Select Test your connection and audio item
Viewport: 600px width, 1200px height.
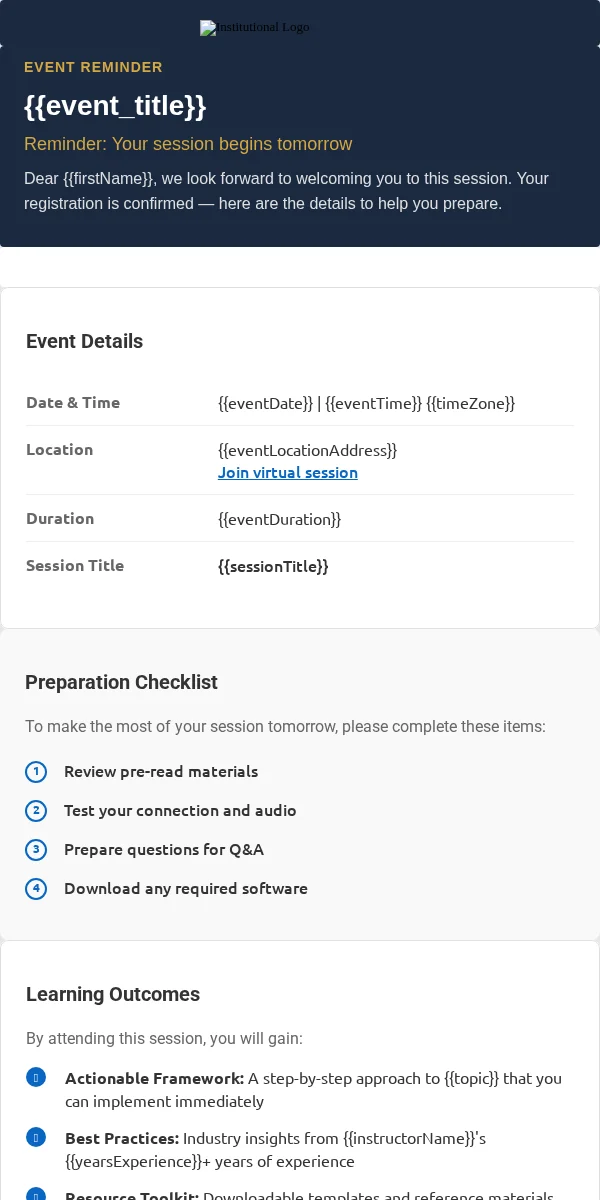[180, 811]
